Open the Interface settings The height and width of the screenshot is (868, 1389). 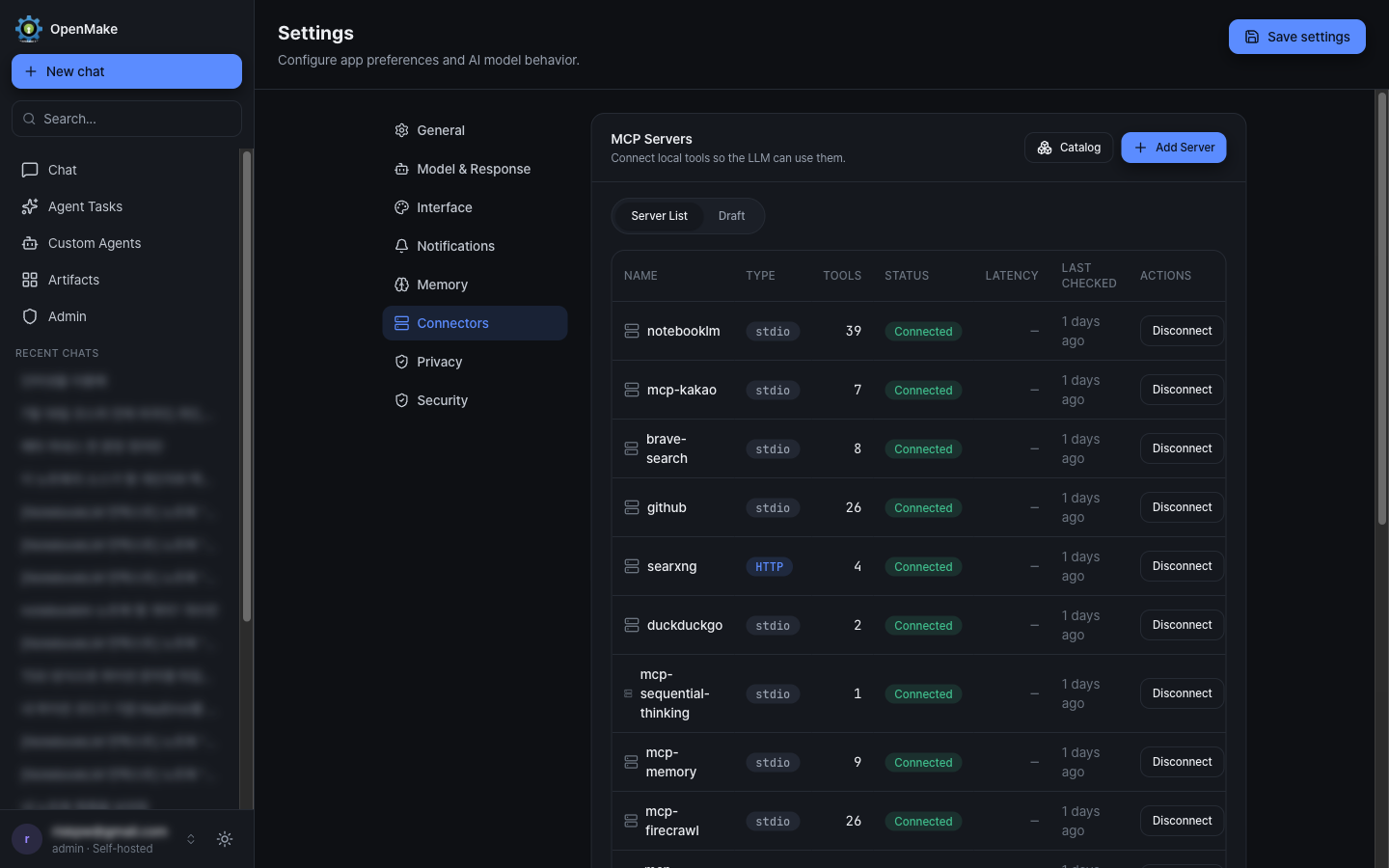pyautogui.click(x=475, y=207)
